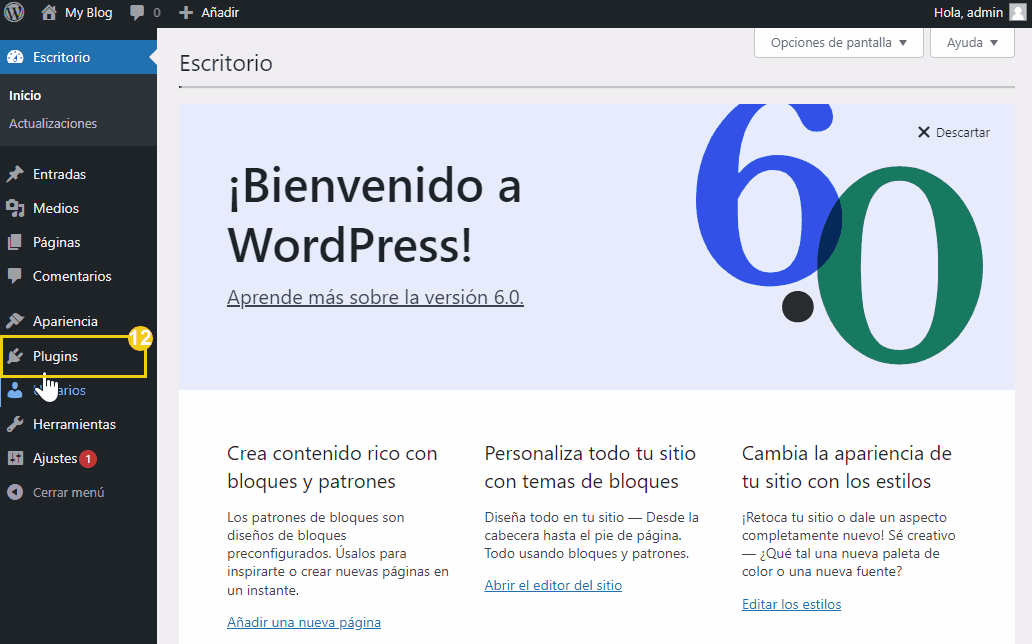
Task: Click the ¡Bienvenido a WordPress! heading
Action: pos(374,215)
